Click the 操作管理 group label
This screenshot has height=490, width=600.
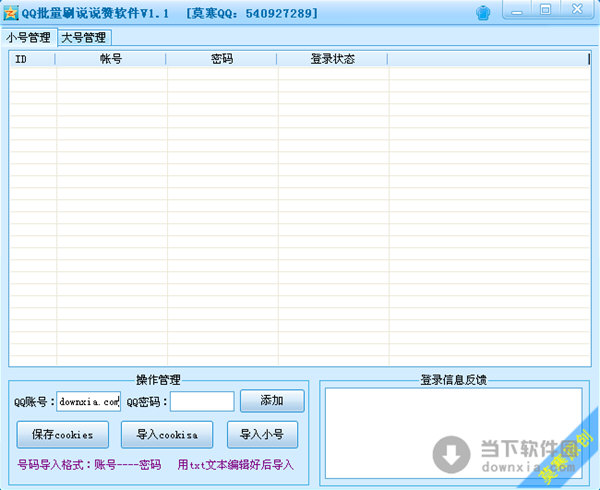pyautogui.click(x=158, y=380)
